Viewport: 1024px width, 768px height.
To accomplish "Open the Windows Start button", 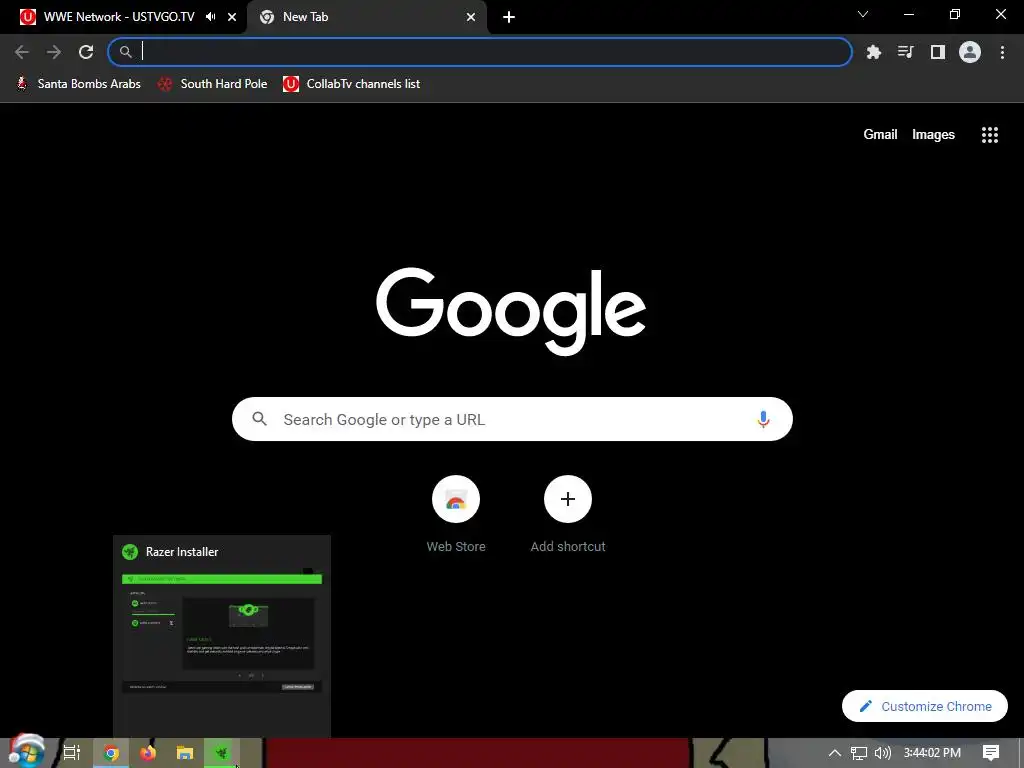I will click(x=26, y=752).
